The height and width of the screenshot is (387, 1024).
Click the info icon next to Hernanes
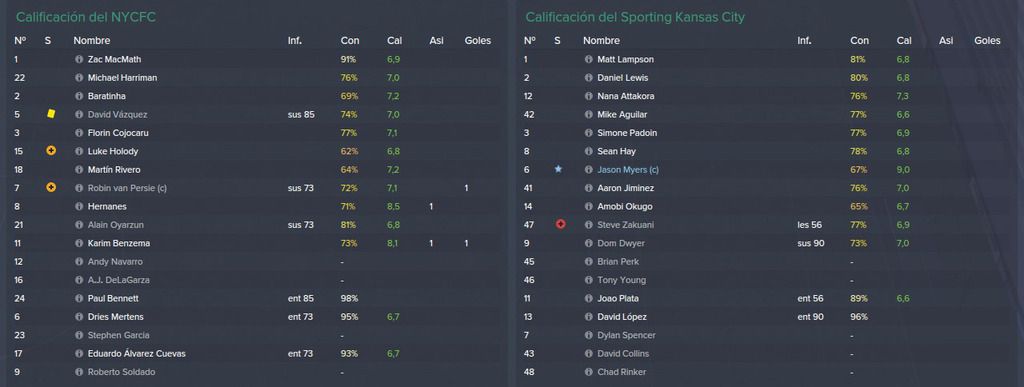pos(80,206)
